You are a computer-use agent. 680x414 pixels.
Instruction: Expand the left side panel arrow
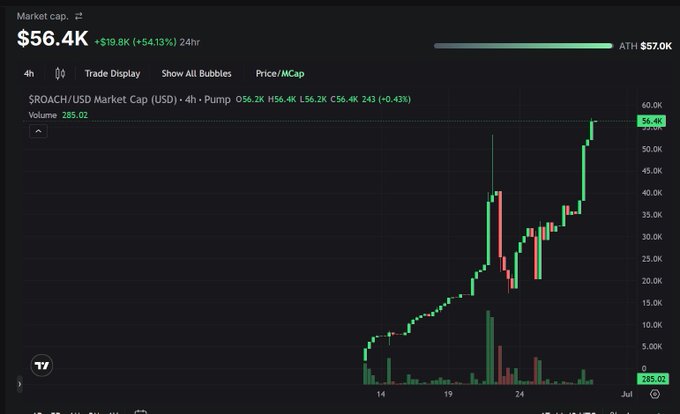[20, 384]
